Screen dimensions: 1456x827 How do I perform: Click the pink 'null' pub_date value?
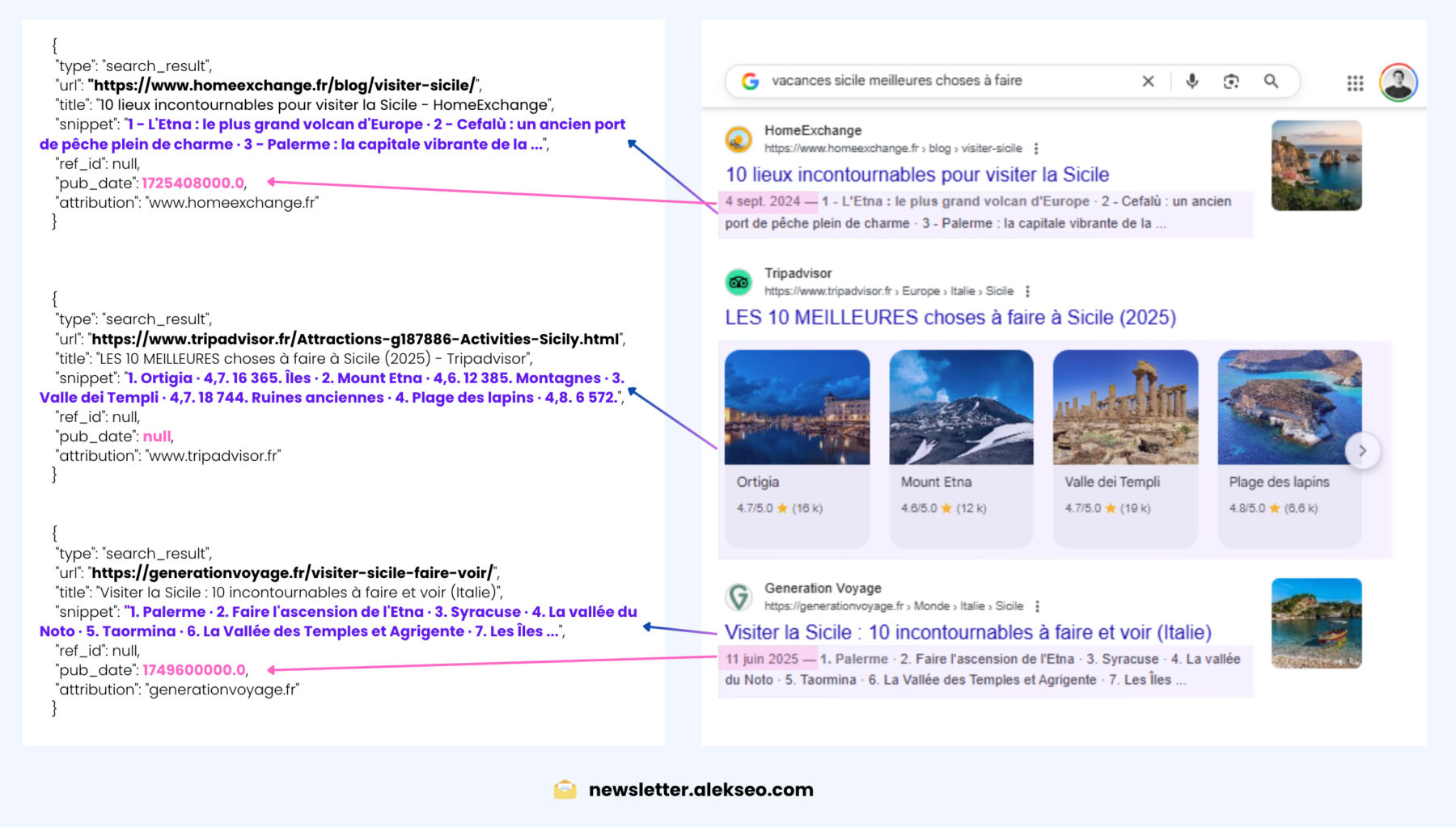pyautogui.click(x=157, y=437)
